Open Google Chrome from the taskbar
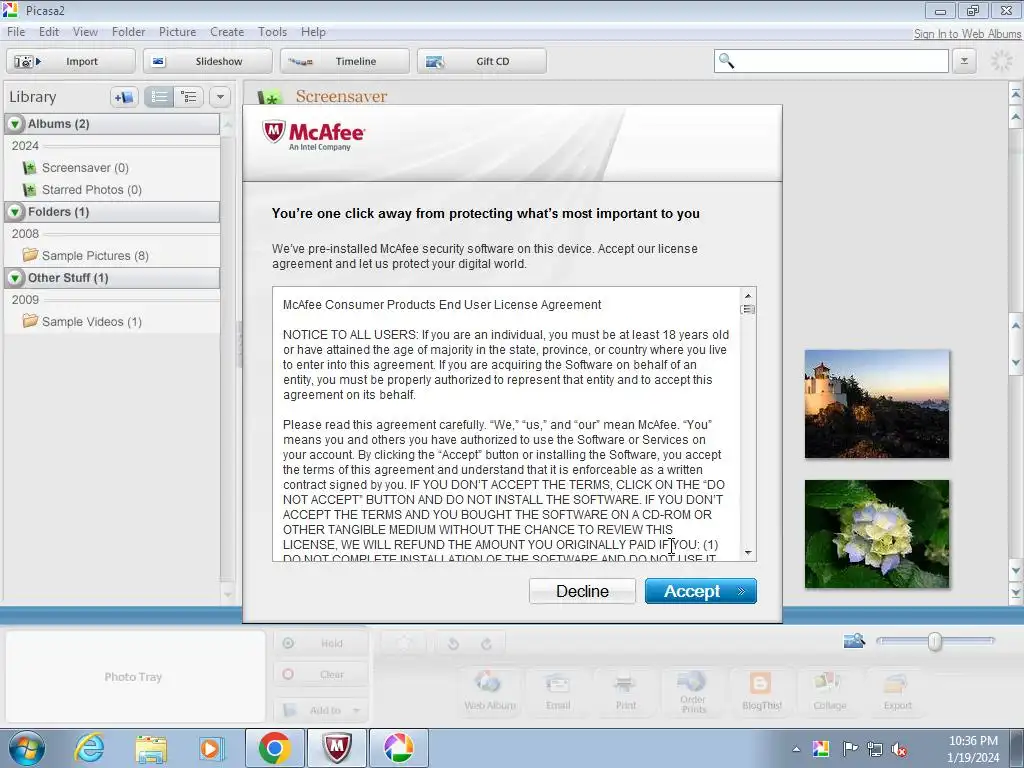 pos(274,748)
